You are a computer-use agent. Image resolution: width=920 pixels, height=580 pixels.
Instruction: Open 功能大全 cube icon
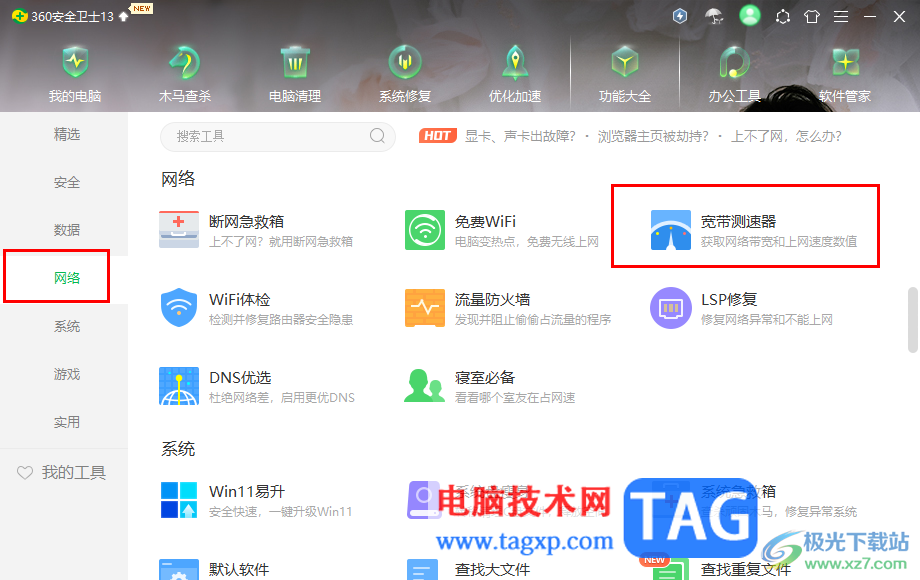[x=625, y=62]
